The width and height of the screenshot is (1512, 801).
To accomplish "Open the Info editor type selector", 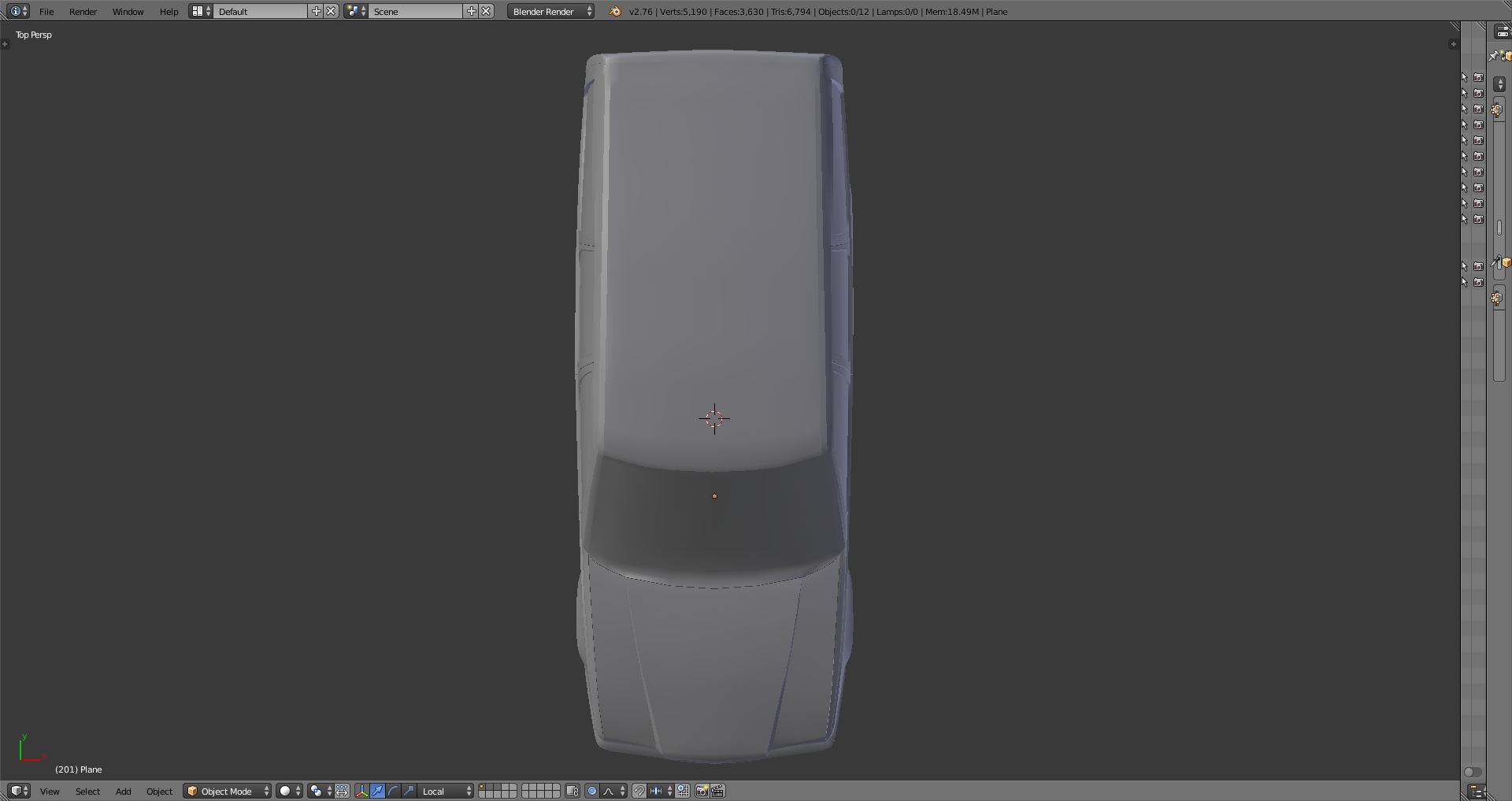I will click(x=19, y=11).
